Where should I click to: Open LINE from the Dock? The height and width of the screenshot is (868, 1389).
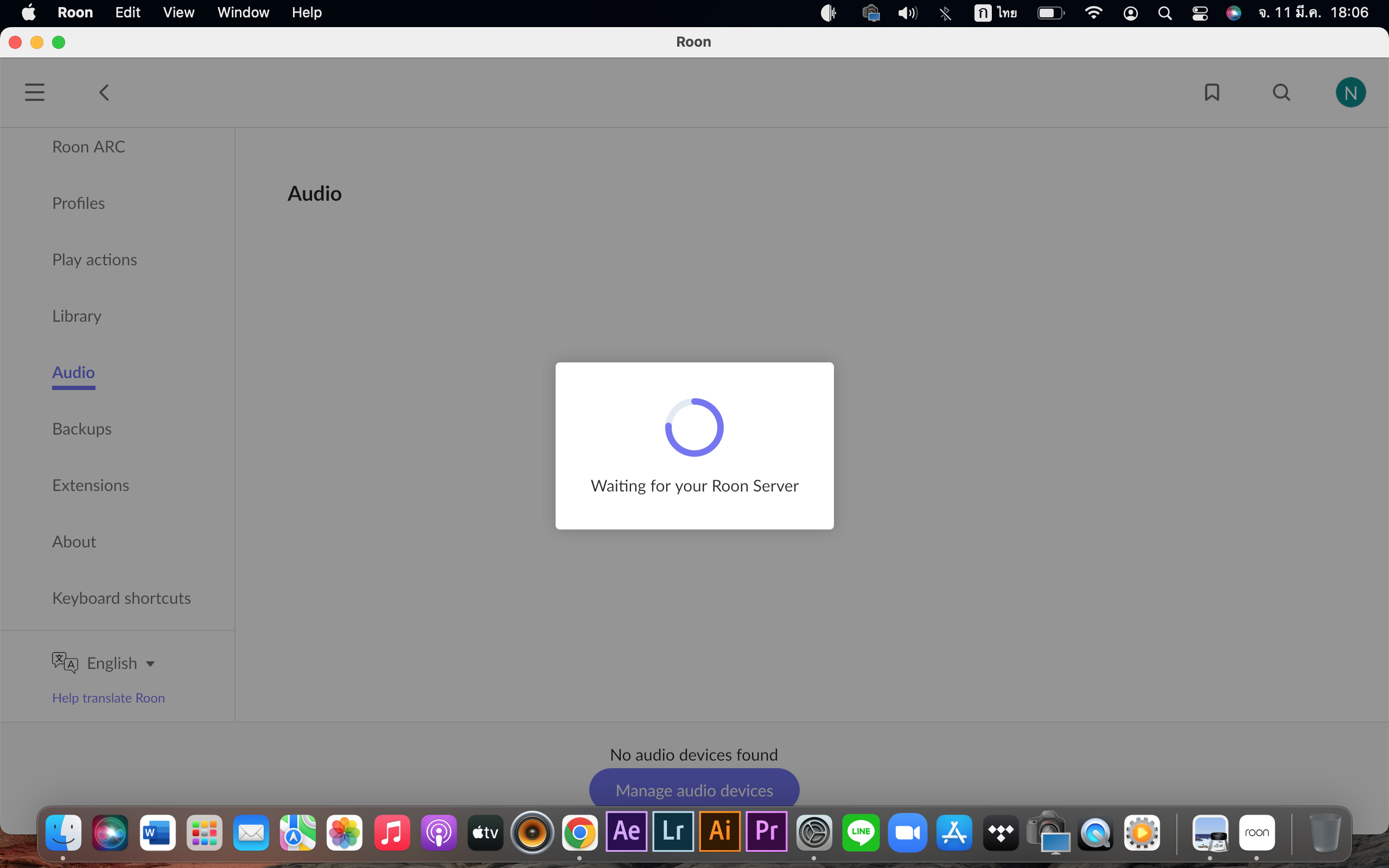(861, 832)
